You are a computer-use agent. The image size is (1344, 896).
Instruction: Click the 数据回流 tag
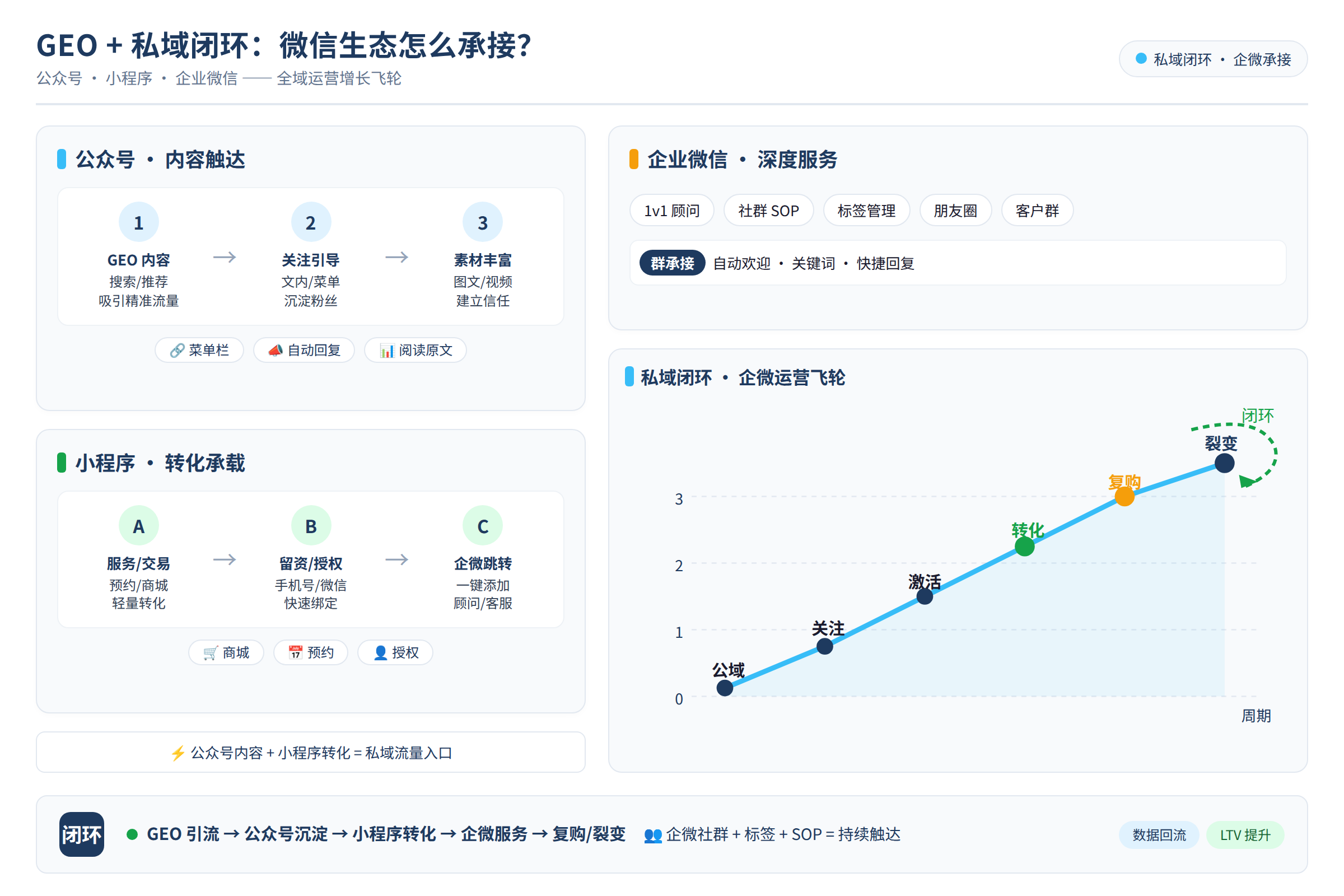(1159, 835)
